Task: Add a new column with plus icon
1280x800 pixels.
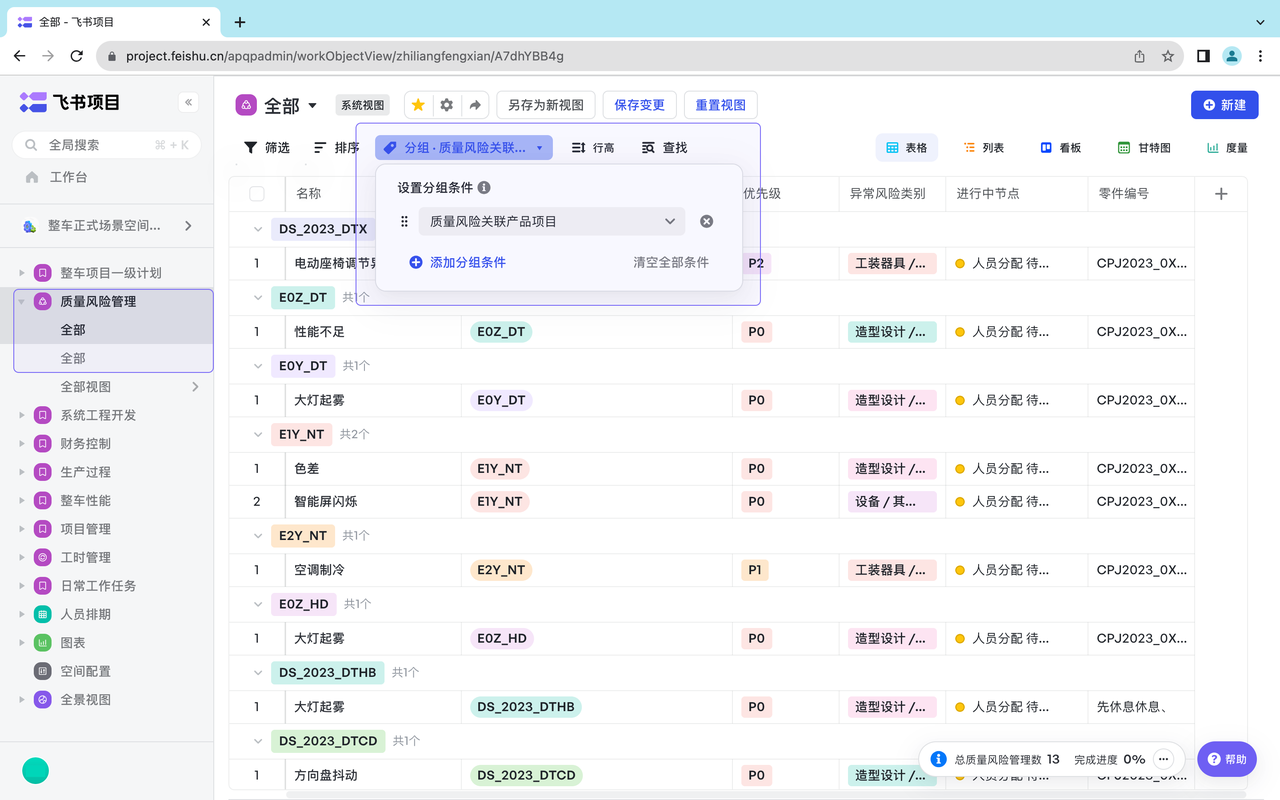Action: 1221,194
